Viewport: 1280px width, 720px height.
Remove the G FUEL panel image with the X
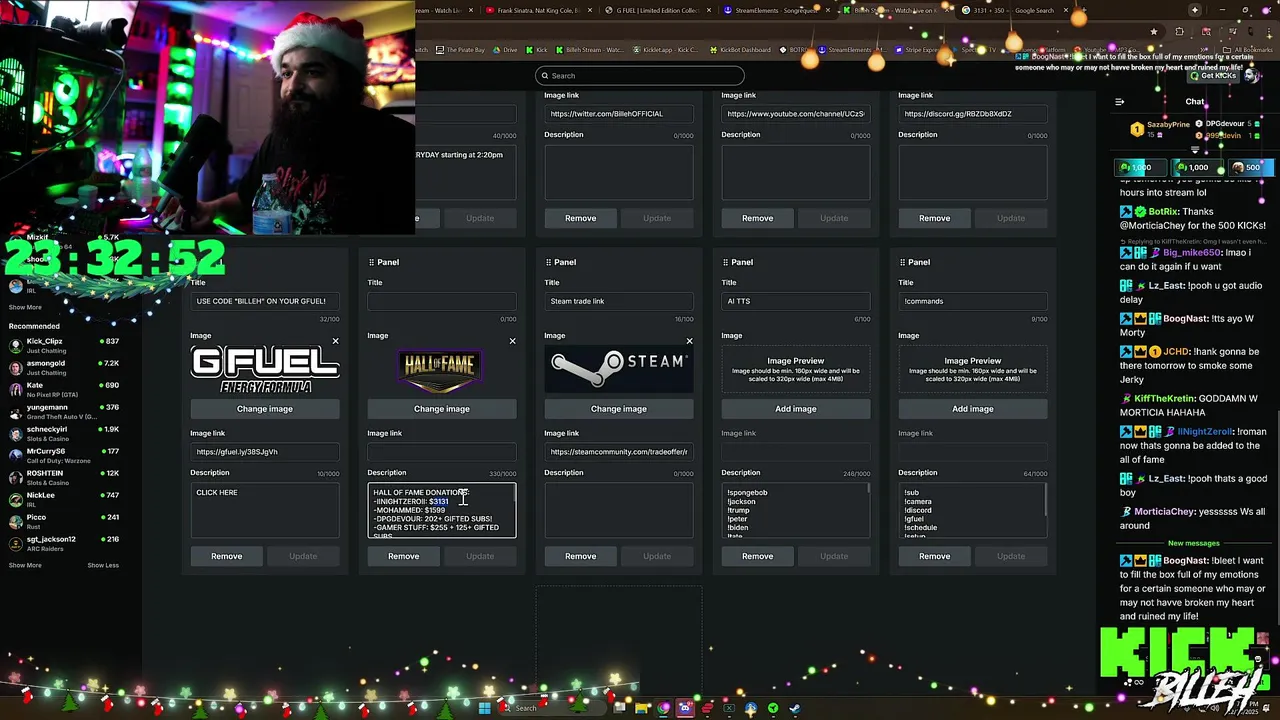click(335, 341)
